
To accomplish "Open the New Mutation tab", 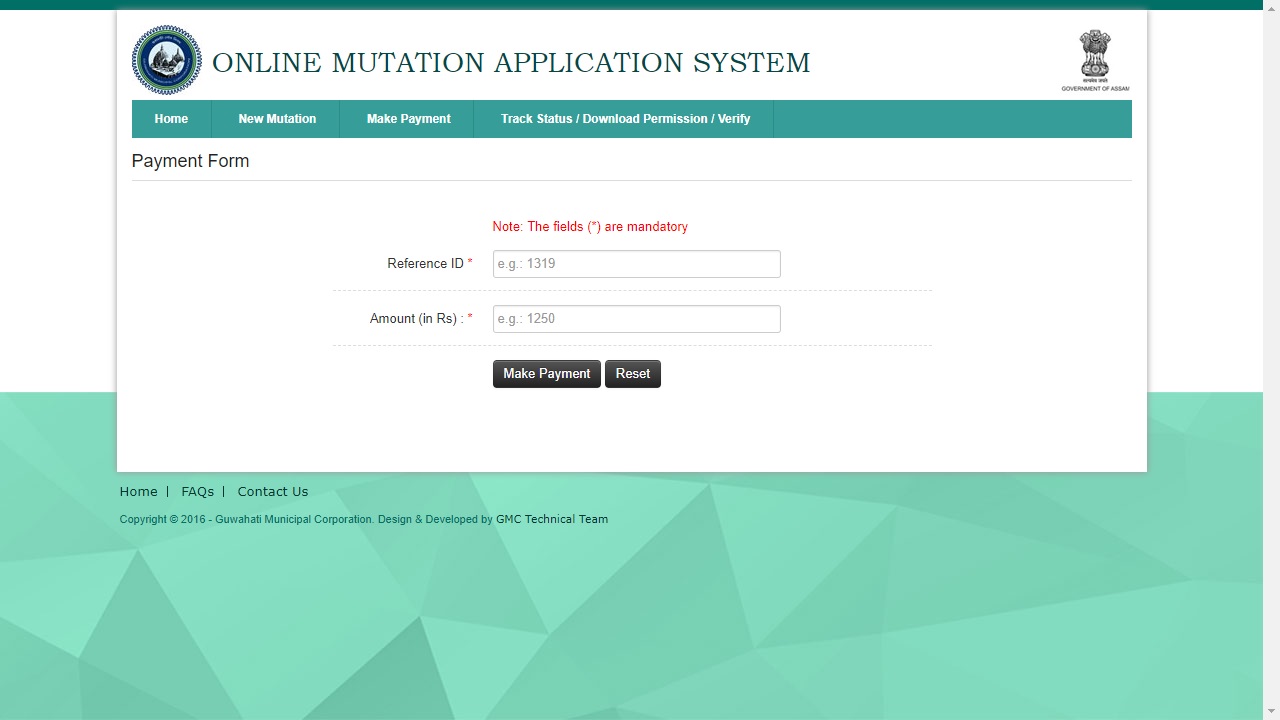I will pyautogui.click(x=276, y=118).
